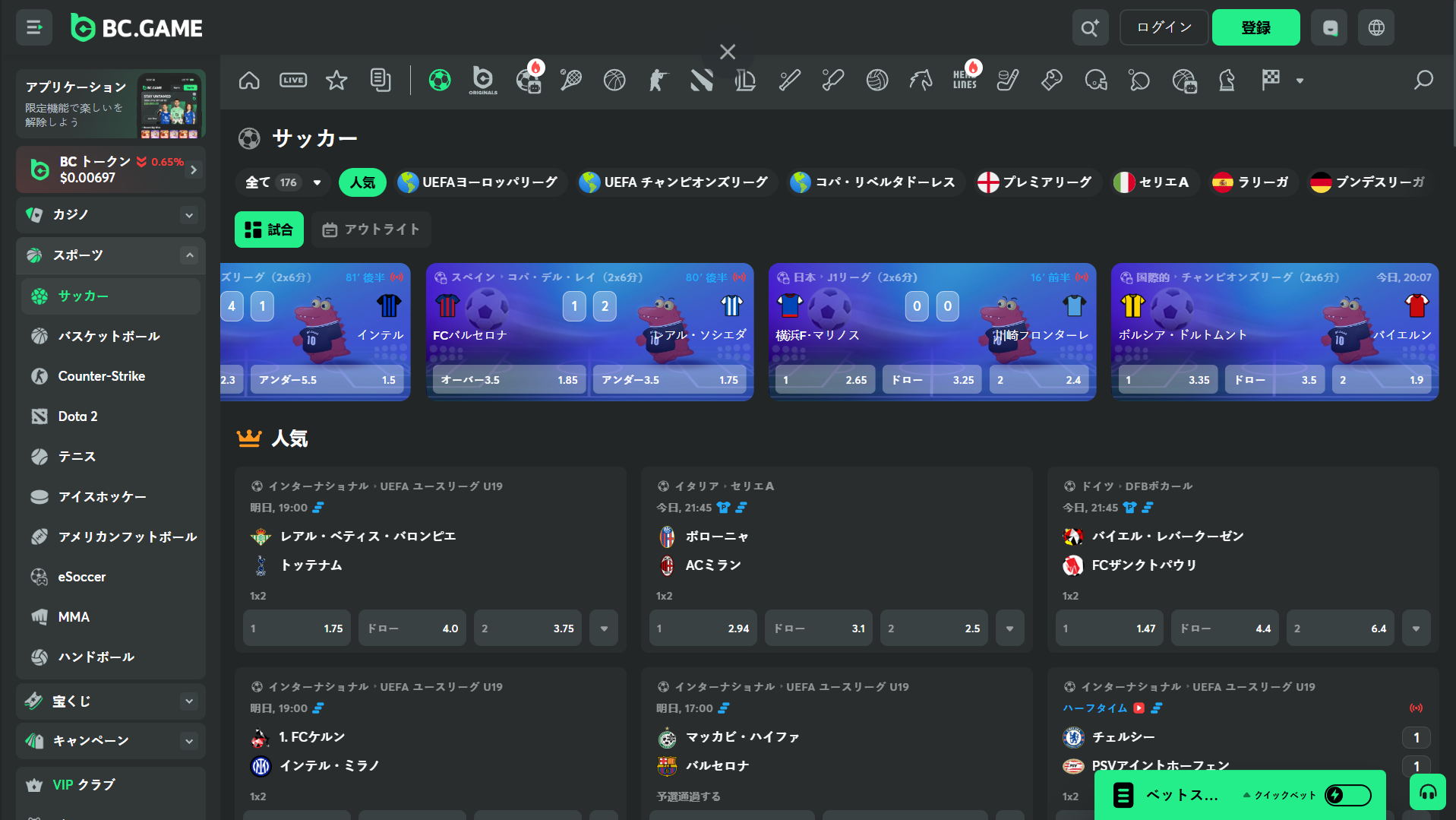
Task: Select the League of Legends icon
Action: pyautogui.click(x=745, y=80)
